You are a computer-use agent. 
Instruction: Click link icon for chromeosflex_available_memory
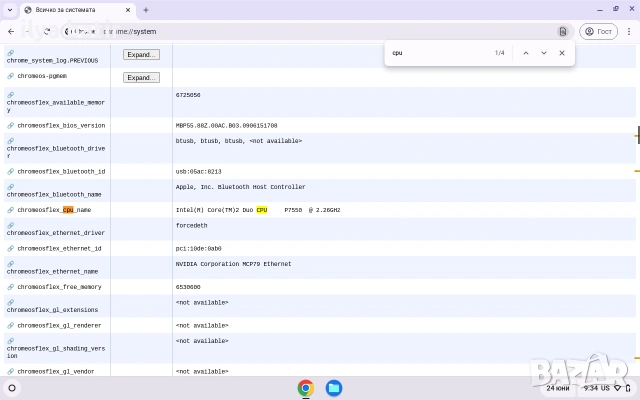(11, 95)
